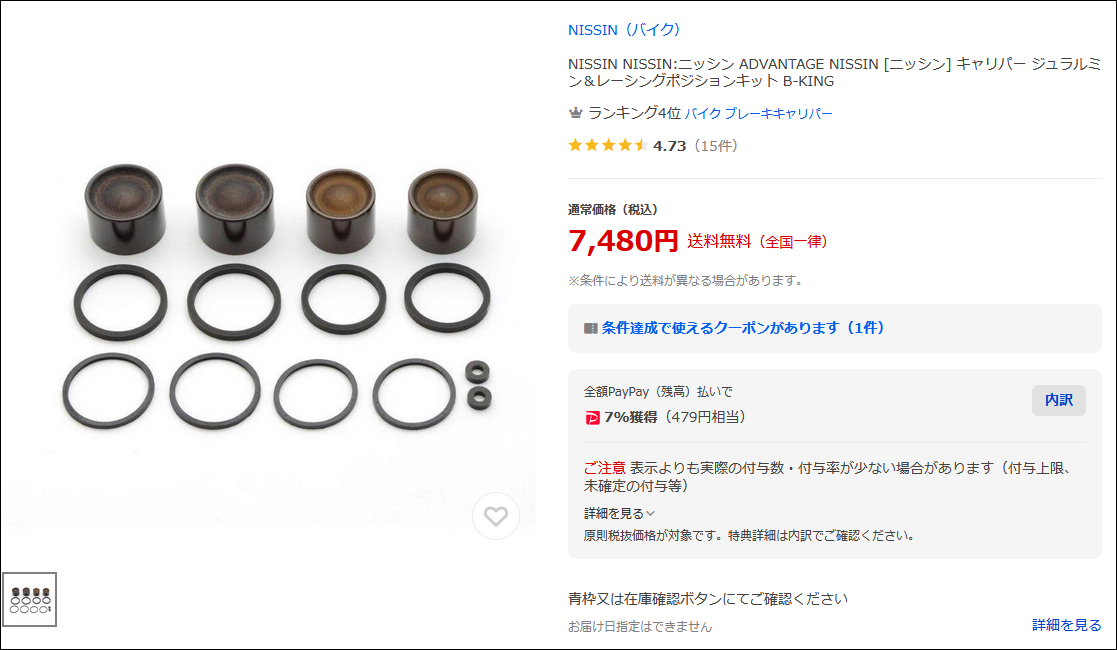The width and height of the screenshot is (1117, 650).
Task: Click the red PayPay logo icon
Action: [592, 418]
